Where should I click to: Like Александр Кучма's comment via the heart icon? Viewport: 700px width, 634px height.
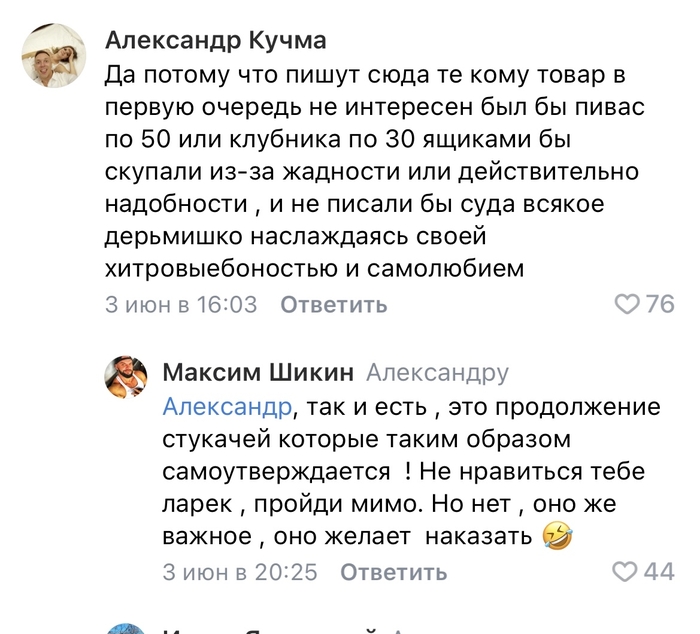pyautogui.click(x=625, y=304)
